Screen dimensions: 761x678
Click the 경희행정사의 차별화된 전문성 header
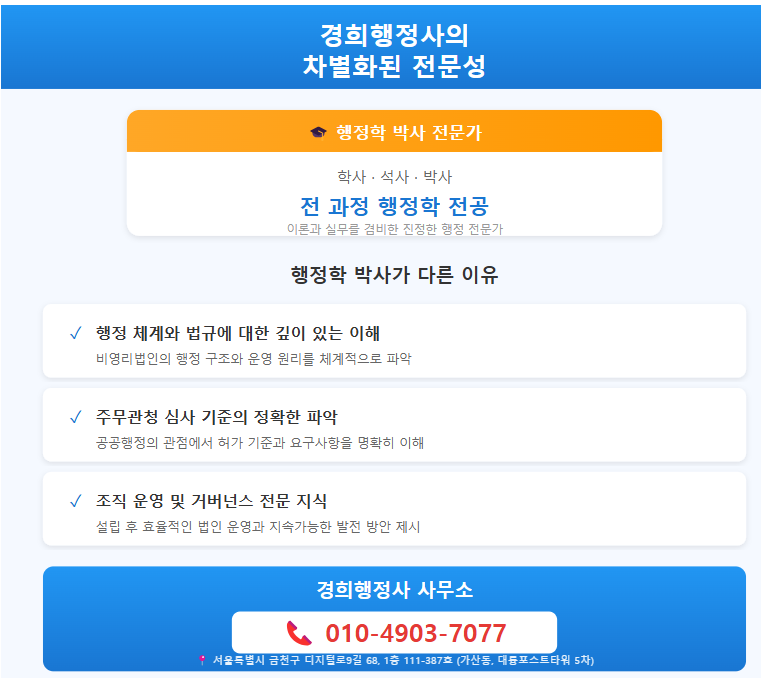(394, 50)
